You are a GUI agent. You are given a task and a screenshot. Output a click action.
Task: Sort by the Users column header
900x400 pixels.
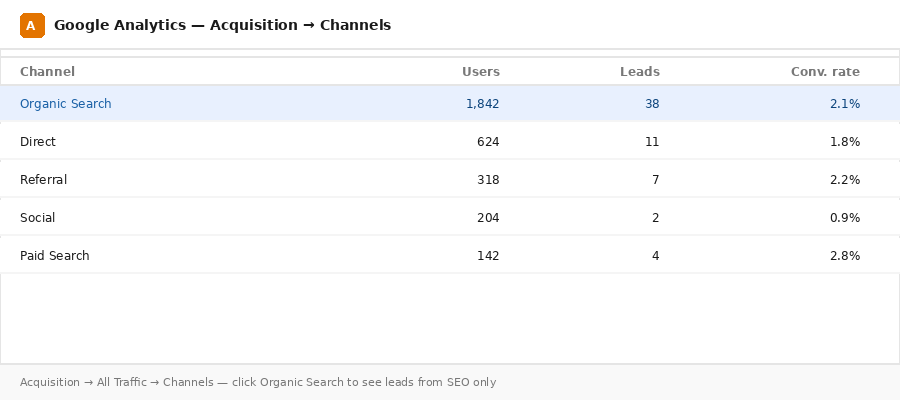click(481, 72)
